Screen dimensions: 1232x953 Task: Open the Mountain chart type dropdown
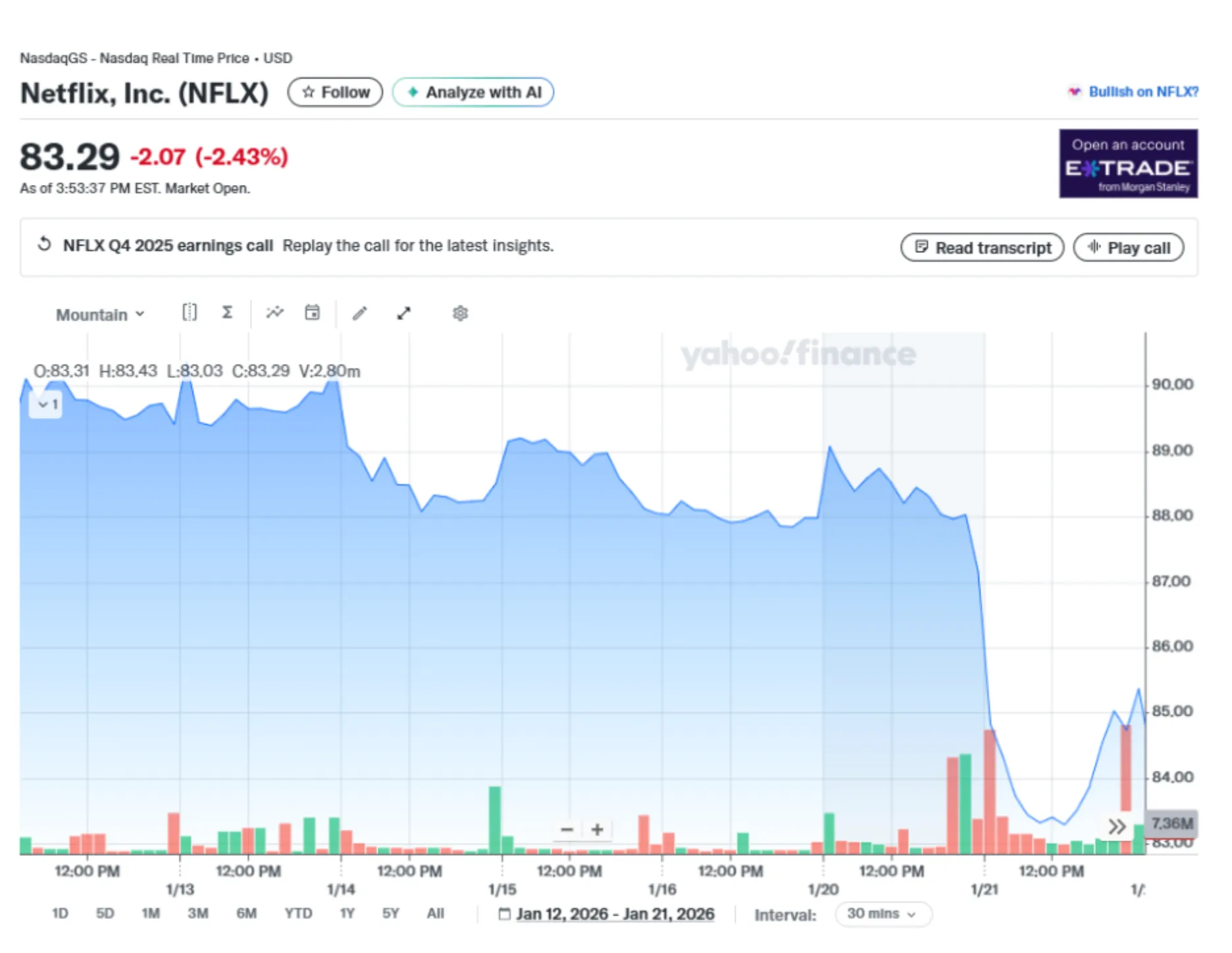point(100,315)
